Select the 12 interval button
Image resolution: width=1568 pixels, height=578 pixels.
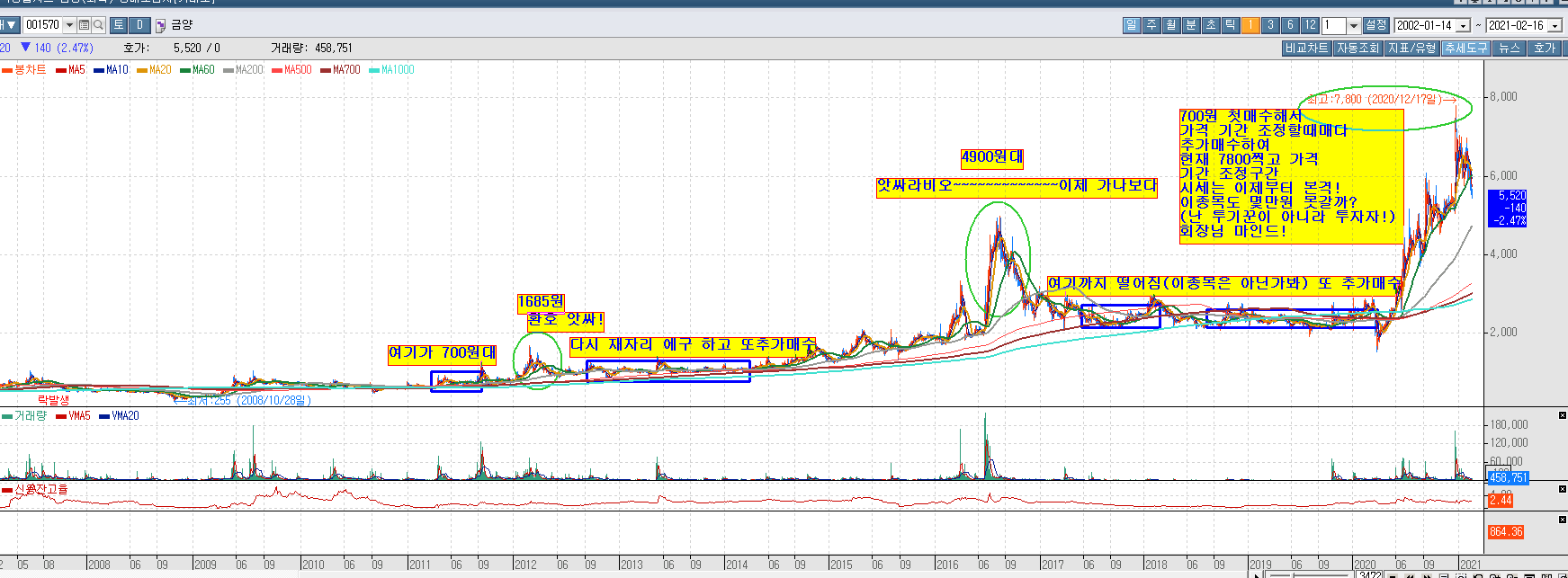click(1310, 25)
